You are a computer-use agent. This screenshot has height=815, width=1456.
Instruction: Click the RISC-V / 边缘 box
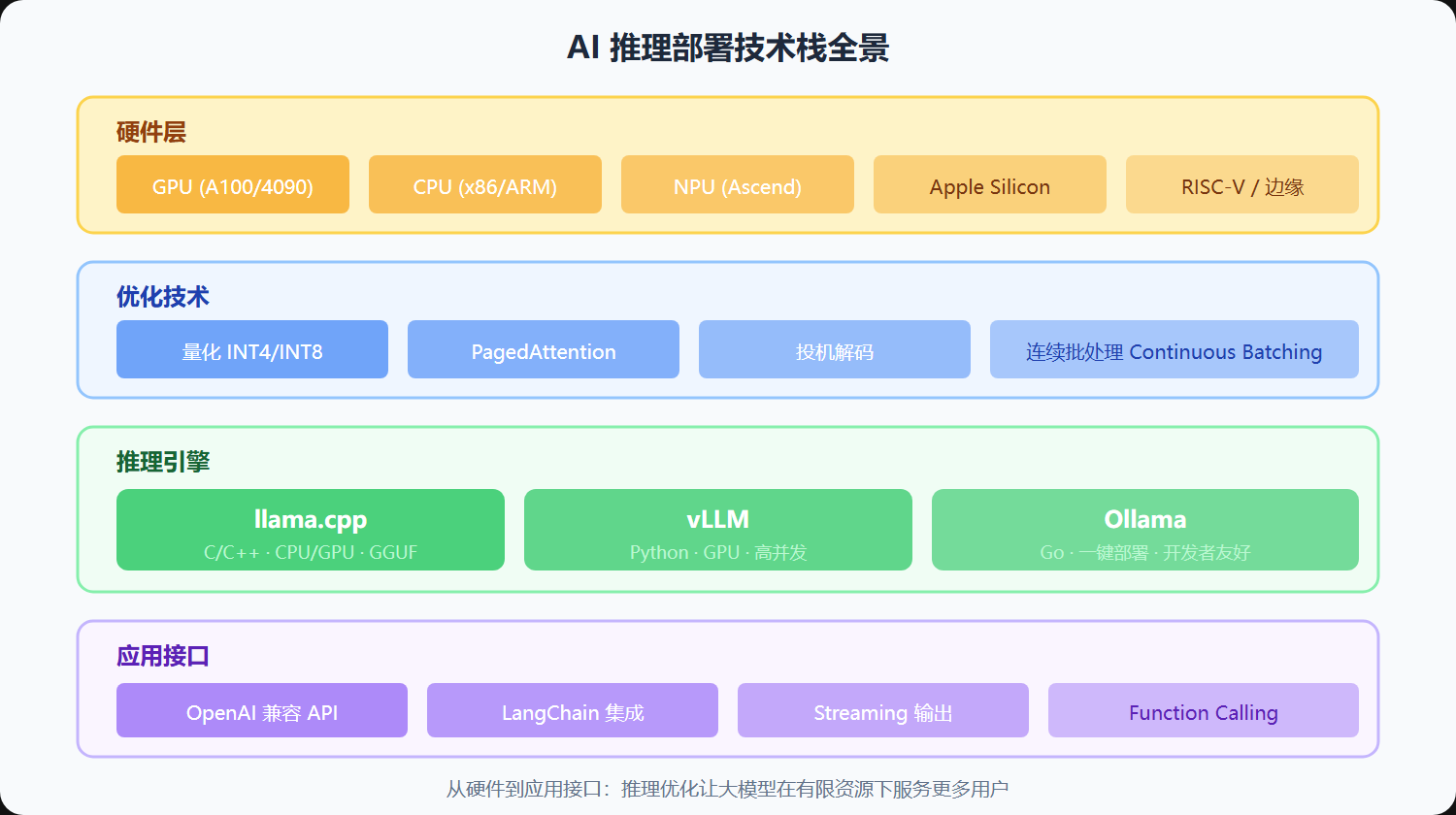1242,184
